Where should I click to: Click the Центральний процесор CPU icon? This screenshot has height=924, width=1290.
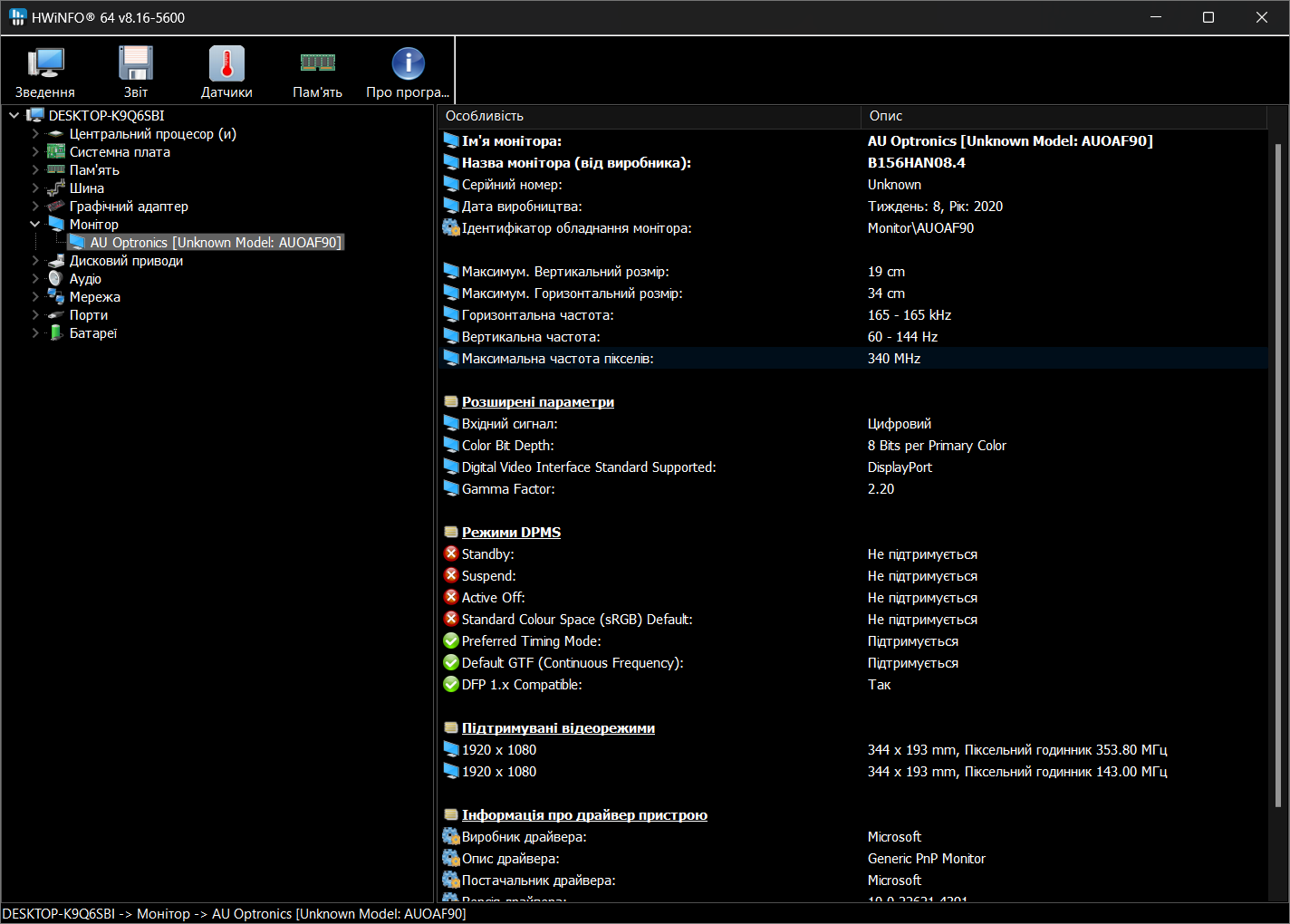(56, 134)
